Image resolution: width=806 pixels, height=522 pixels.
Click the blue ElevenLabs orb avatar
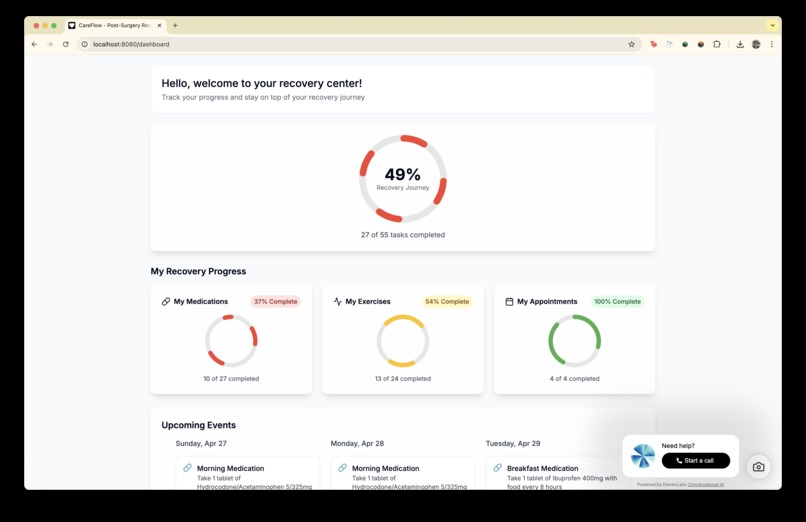pyautogui.click(x=643, y=456)
